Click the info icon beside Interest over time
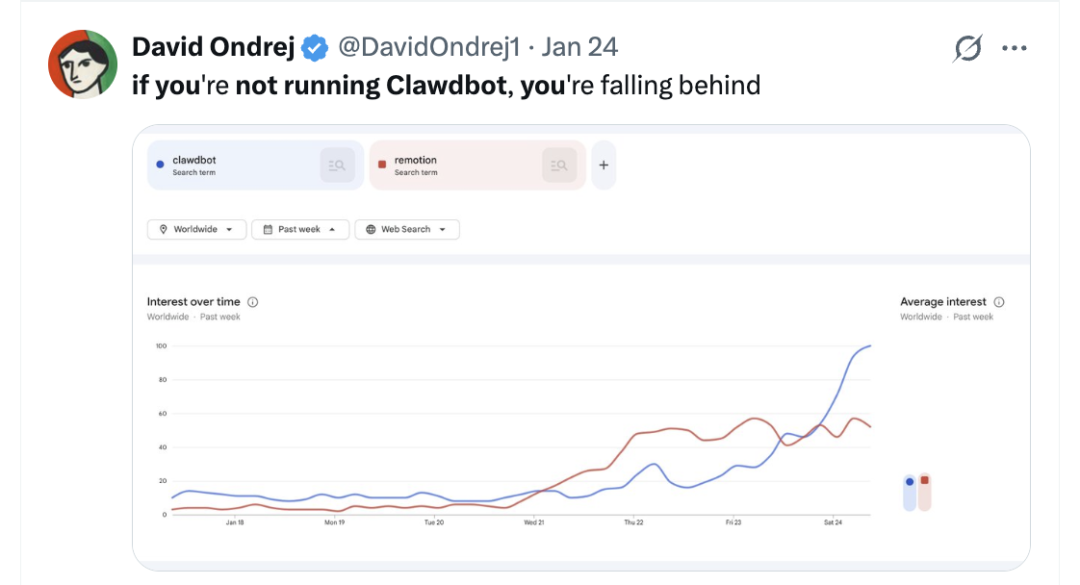The image size is (1080, 585). click(253, 302)
